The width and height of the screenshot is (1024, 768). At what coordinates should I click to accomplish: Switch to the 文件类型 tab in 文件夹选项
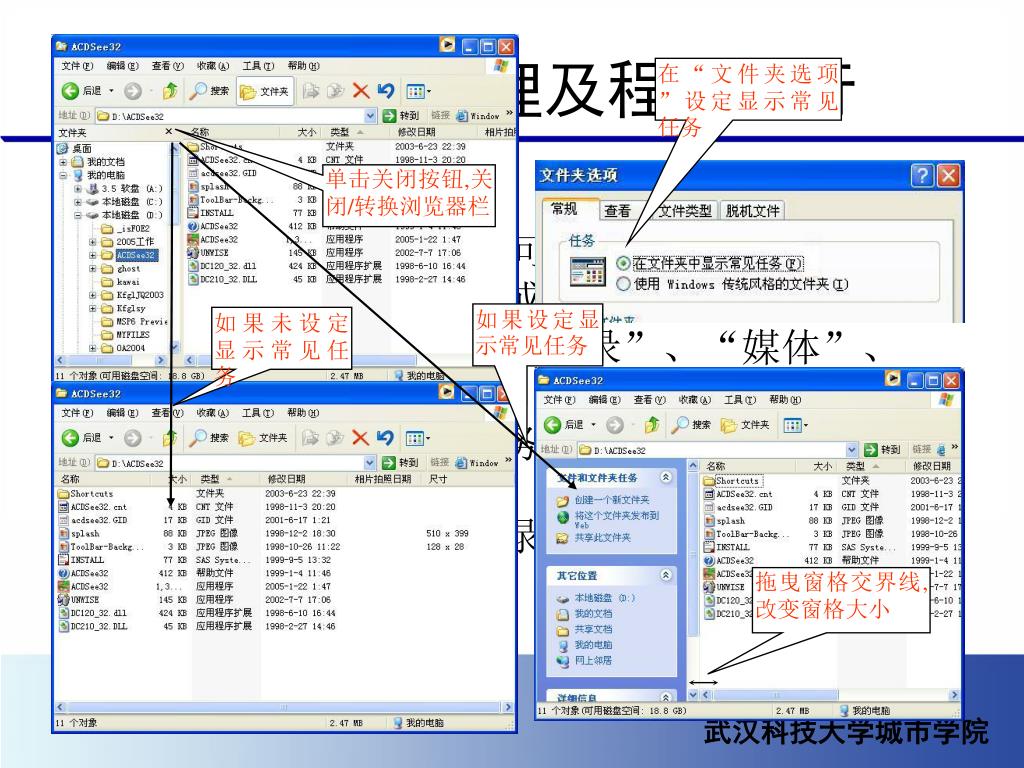coord(684,210)
